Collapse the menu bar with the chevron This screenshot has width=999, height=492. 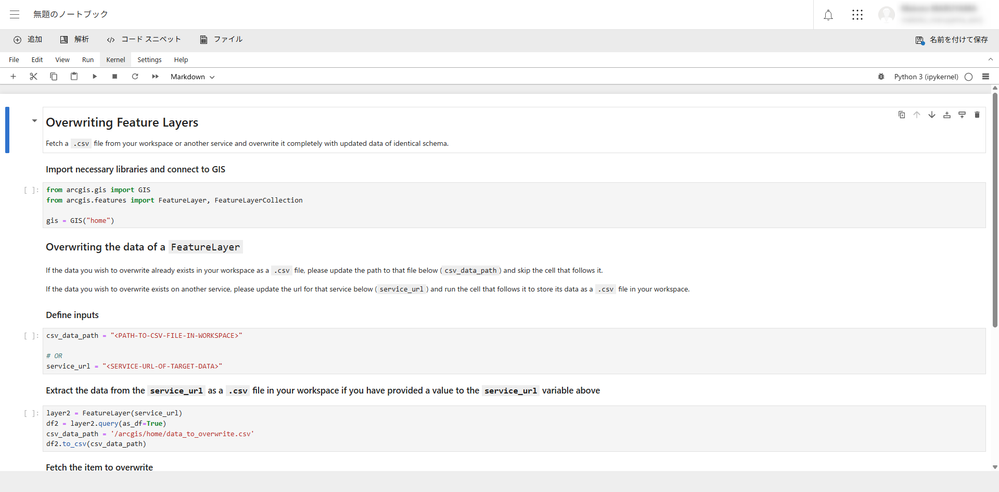point(990,59)
